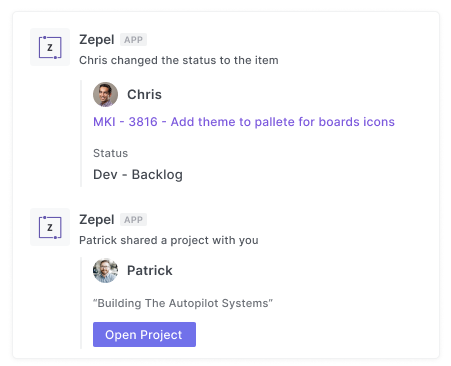Click "Chris changed the status to the item" text

click(179, 60)
